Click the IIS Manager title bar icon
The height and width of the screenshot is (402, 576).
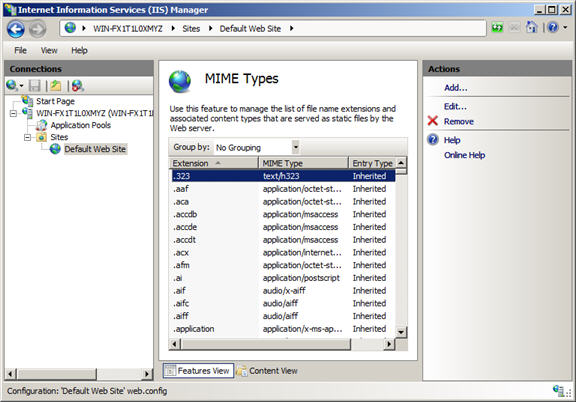point(11,9)
